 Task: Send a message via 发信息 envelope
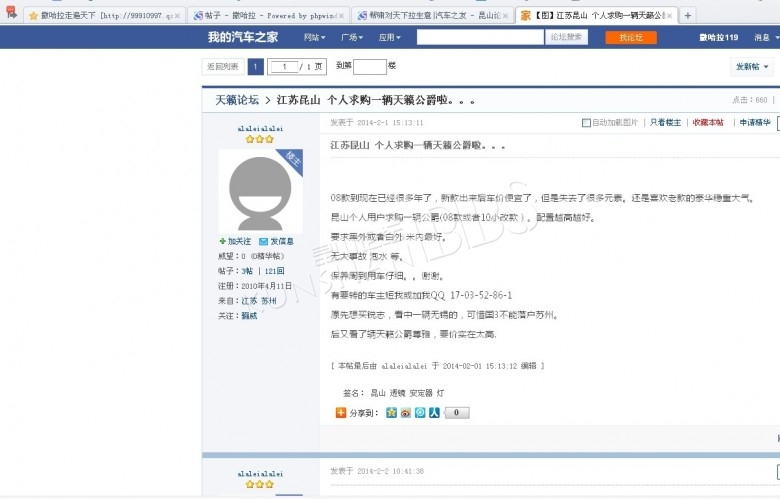(277, 241)
